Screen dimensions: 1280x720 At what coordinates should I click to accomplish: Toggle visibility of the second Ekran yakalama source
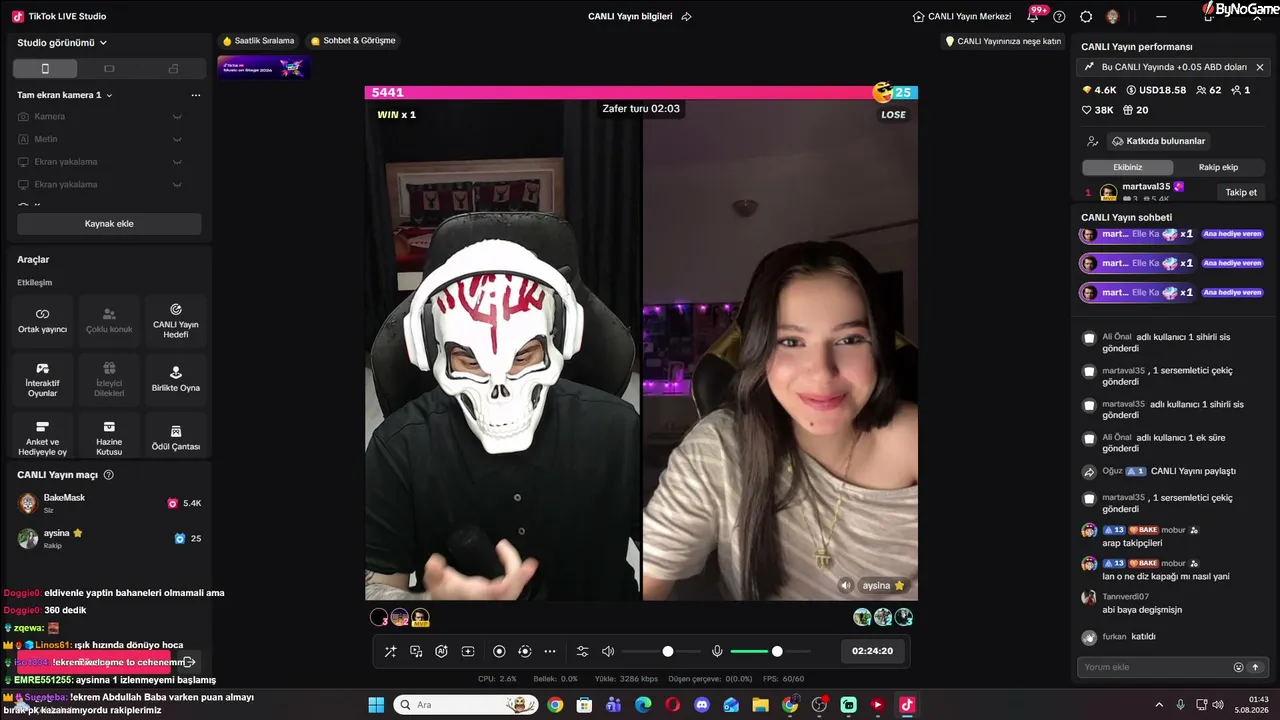177,185
